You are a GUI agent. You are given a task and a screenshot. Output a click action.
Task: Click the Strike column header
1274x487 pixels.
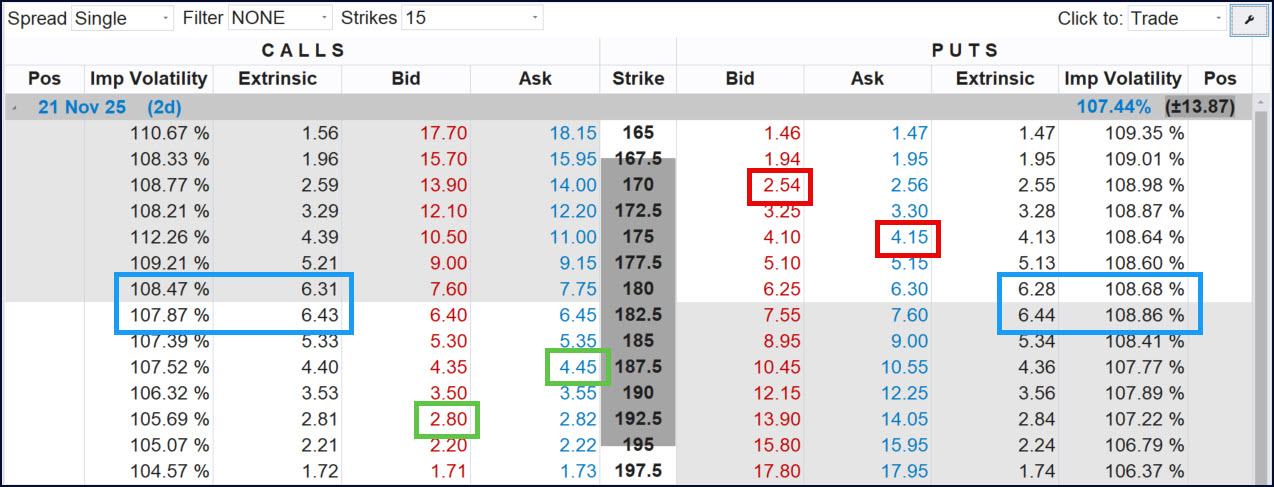pyautogui.click(x=638, y=78)
